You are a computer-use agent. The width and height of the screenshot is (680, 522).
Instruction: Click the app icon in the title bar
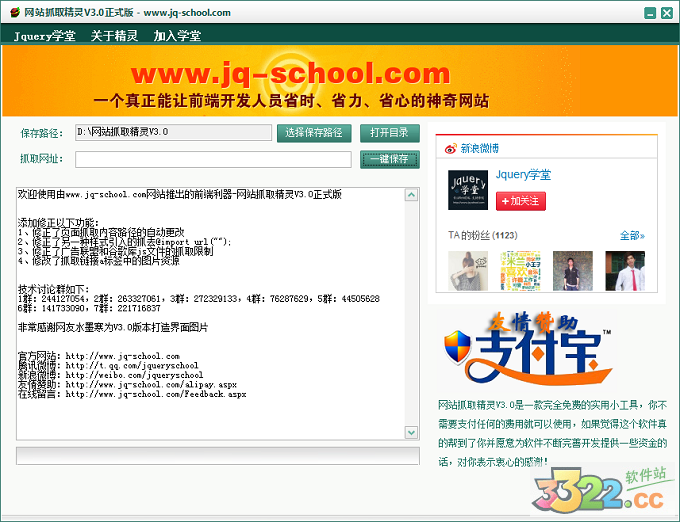pyautogui.click(x=14, y=12)
